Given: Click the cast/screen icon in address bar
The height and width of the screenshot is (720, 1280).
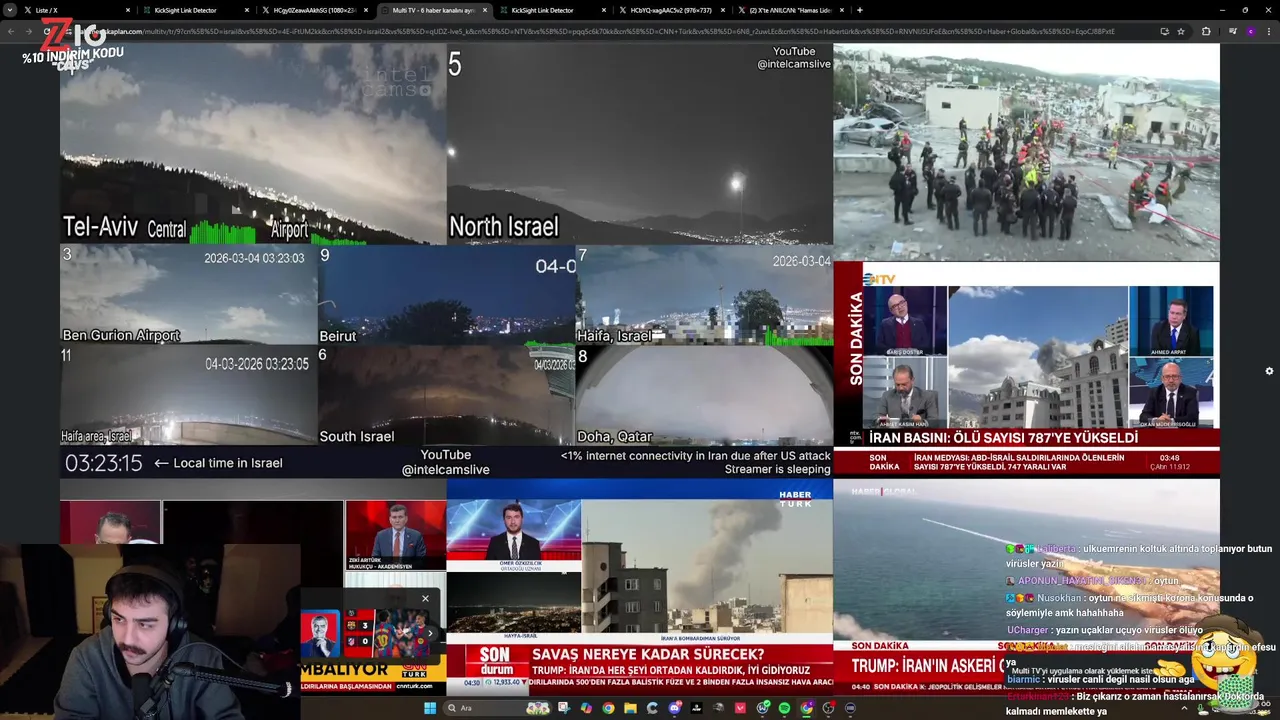Looking at the screenshot, I should (1164, 31).
